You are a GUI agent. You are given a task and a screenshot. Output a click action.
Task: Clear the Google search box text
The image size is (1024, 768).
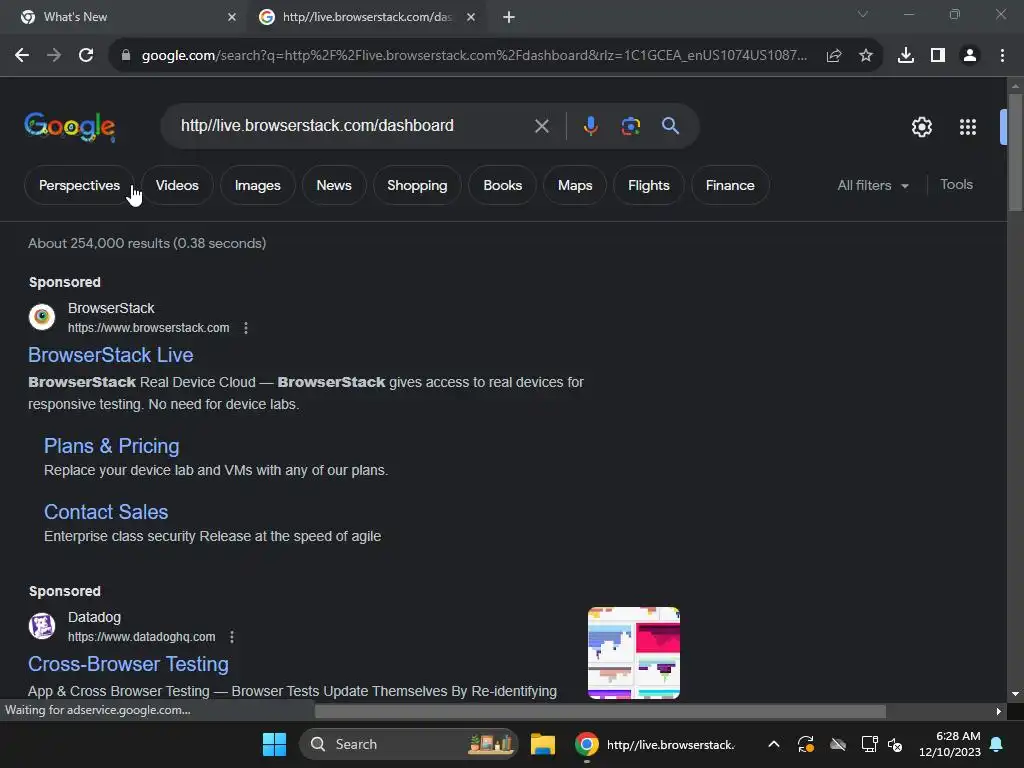[x=541, y=126]
